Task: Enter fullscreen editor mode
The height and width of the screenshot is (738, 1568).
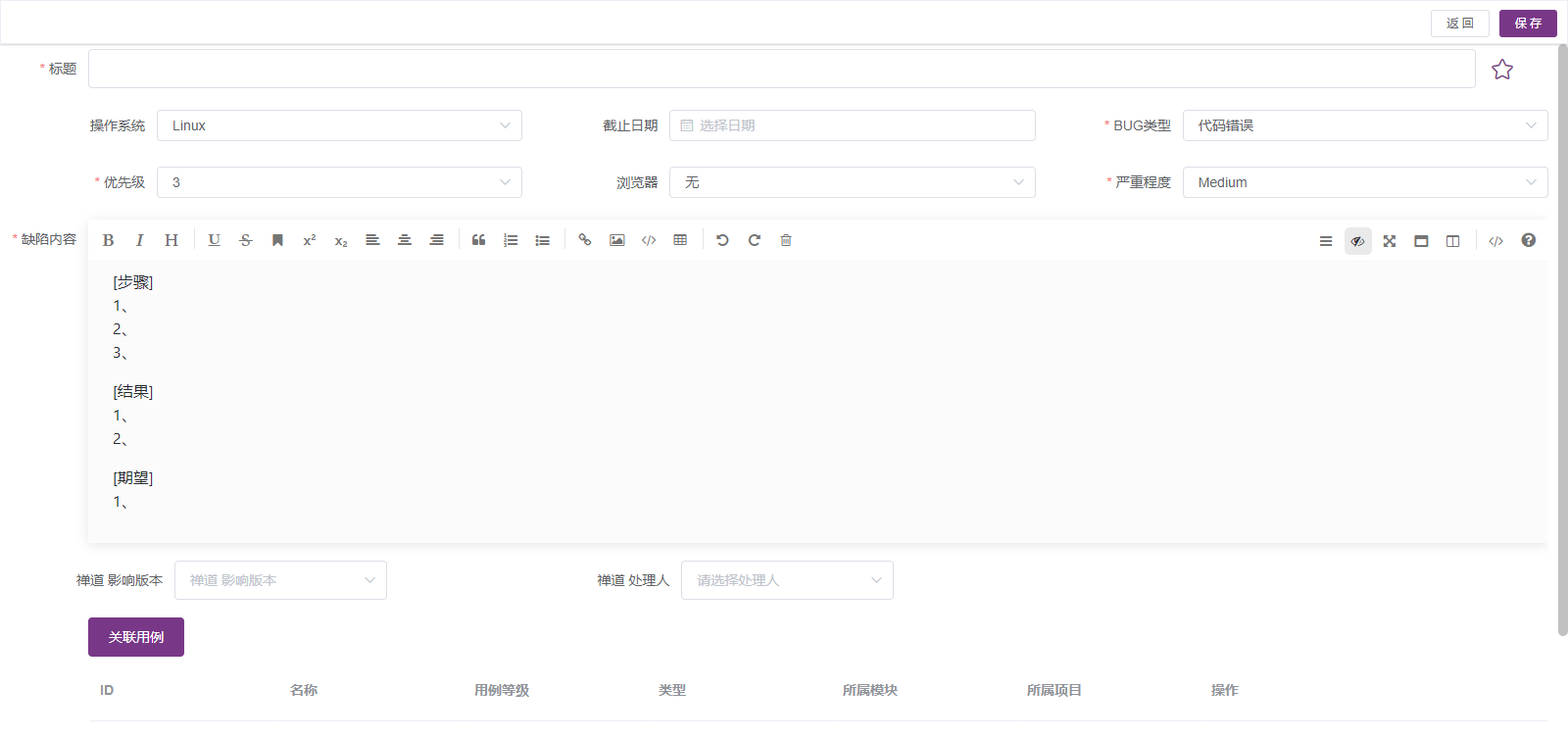Action: [1390, 241]
